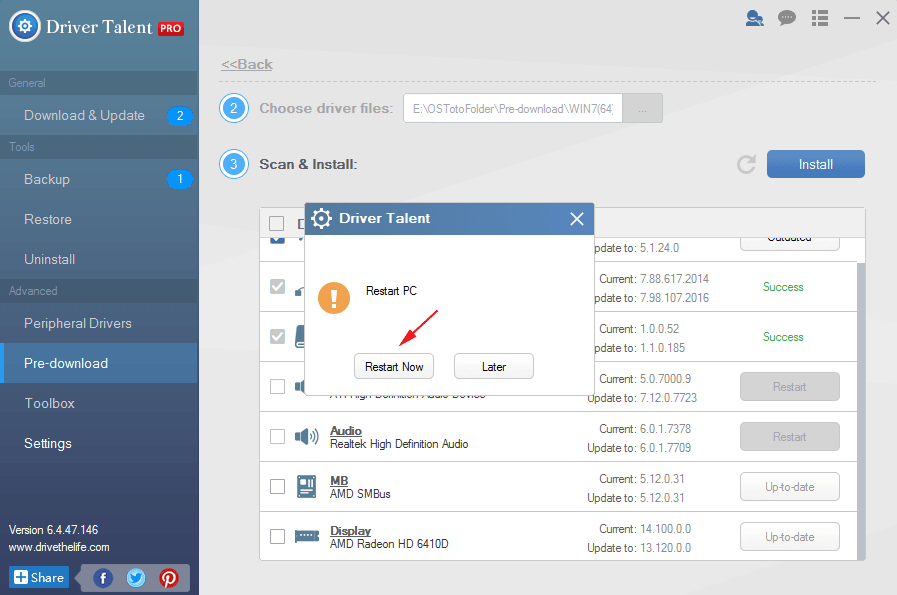Click Up-to-date button for AMD Radeon
This screenshot has width=897, height=595.
point(789,537)
